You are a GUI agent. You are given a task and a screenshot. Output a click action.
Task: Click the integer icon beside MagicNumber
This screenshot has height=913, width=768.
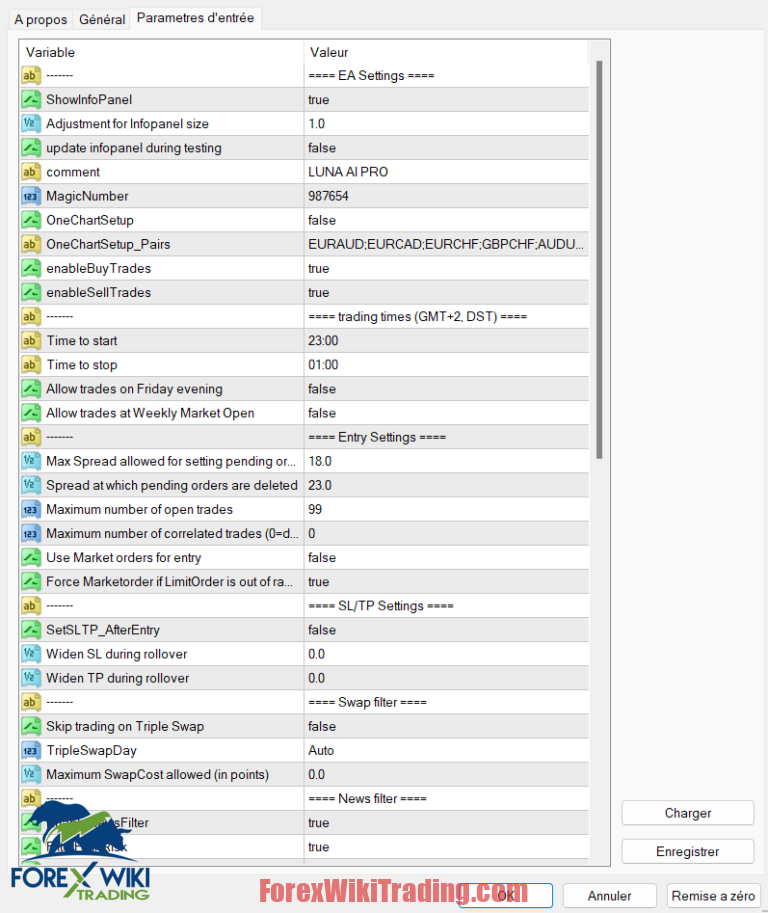(31, 196)
